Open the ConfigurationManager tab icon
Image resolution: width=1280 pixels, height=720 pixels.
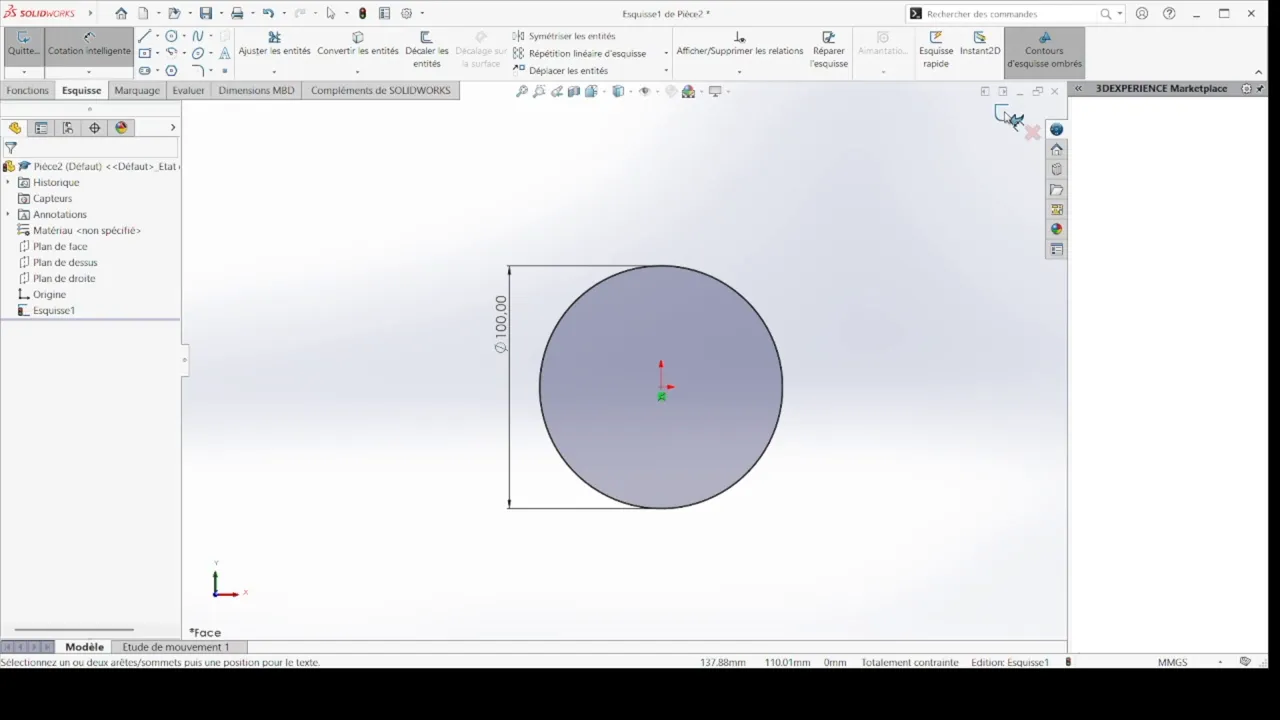[68, 128]
